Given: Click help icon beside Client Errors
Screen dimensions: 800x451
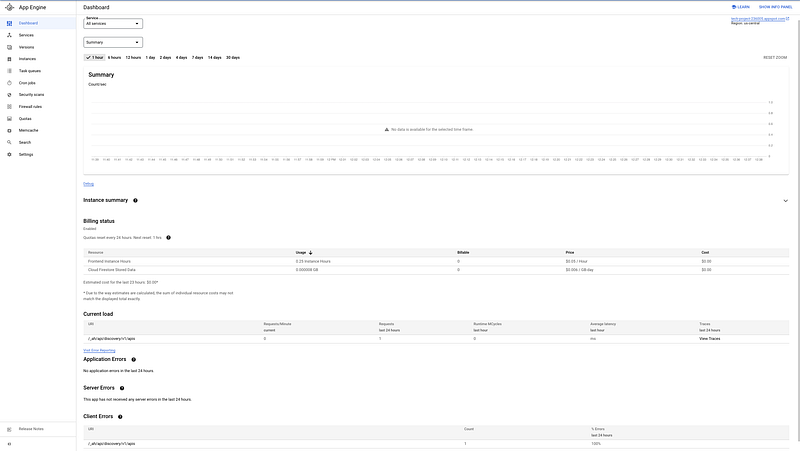Looking at the screenshot, I should click(120, 417).
